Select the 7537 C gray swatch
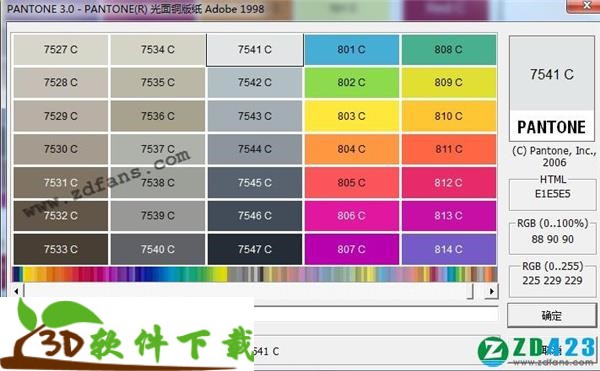This screenshot has height=371, width=600. [158, 149]
